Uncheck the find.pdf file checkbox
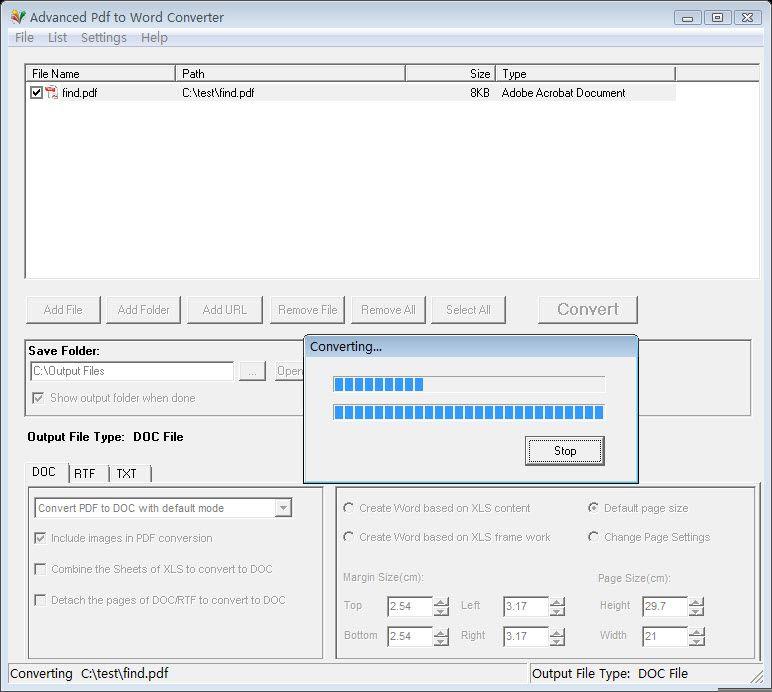772x692 pixels. click(x=37, y=93)
